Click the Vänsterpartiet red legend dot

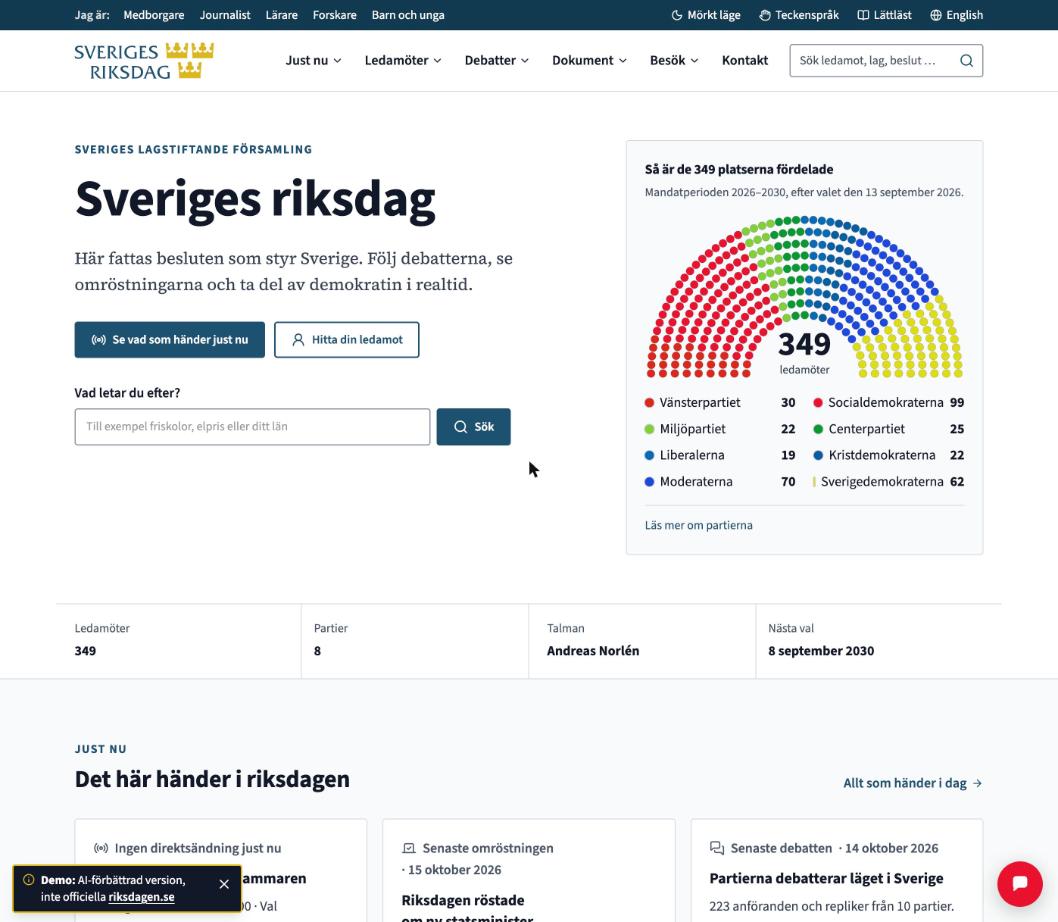point(649,403)
